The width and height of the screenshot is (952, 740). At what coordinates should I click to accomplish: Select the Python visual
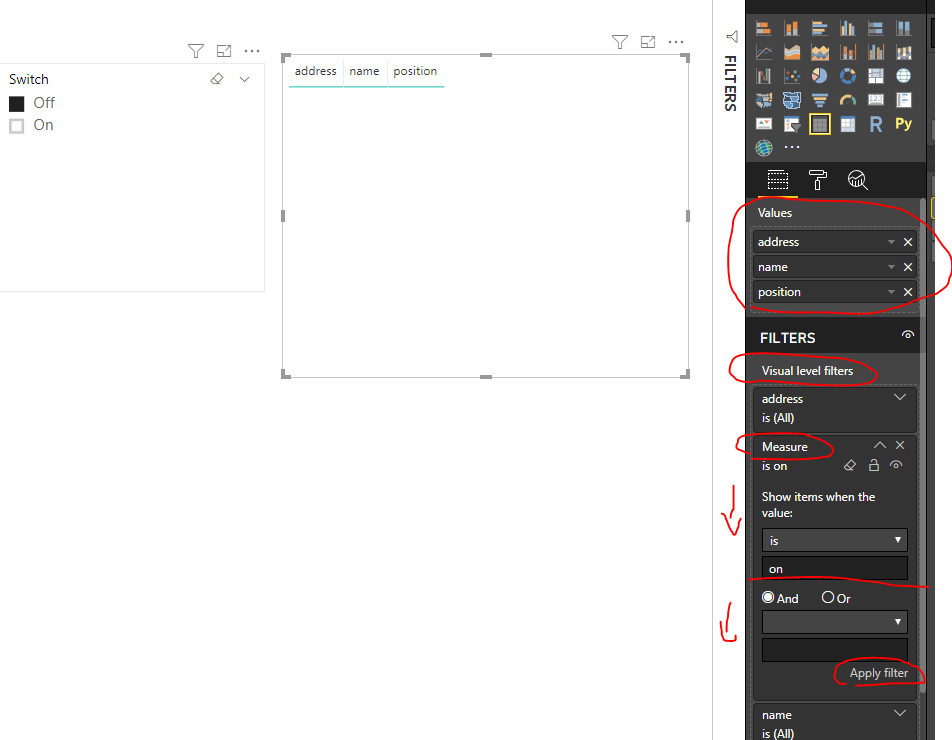tap(903, 124)
